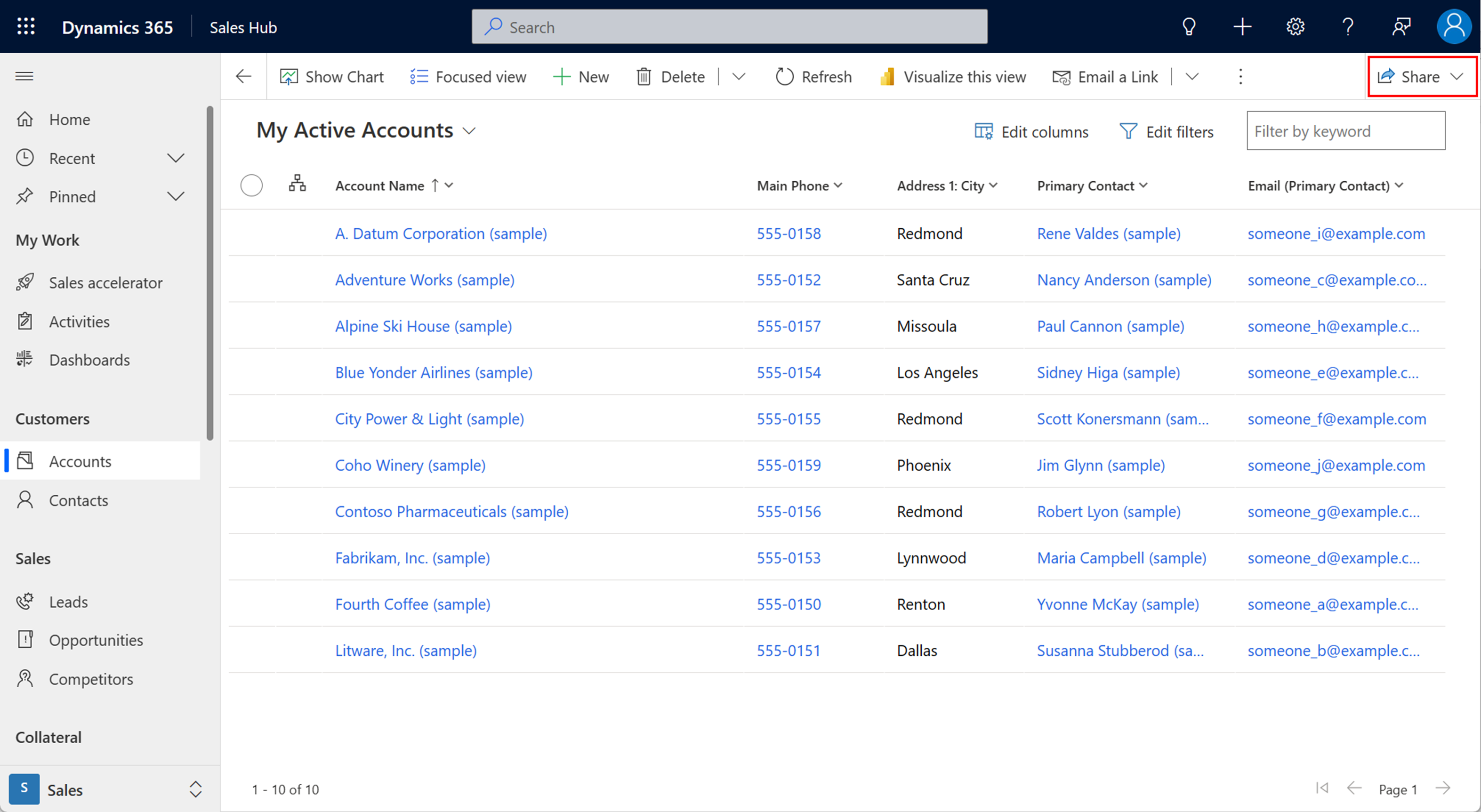Click Visualize this view
The image size is (1481, 812).
(x=953, y=76)
